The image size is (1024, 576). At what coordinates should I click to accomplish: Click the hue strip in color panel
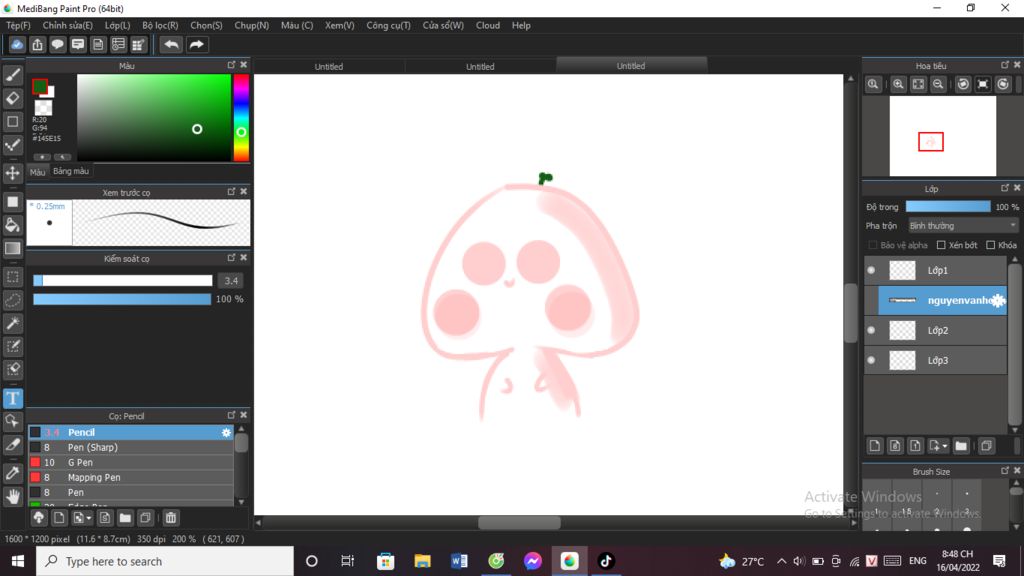241,118
